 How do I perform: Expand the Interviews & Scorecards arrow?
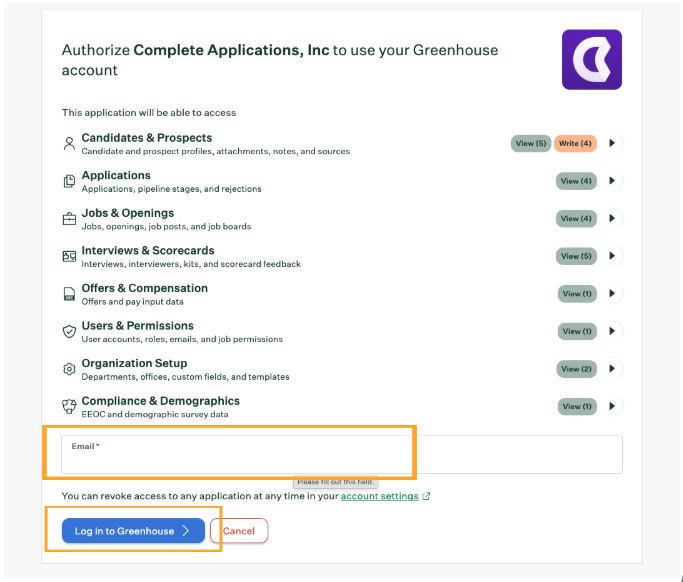click(x=612, y=256)
